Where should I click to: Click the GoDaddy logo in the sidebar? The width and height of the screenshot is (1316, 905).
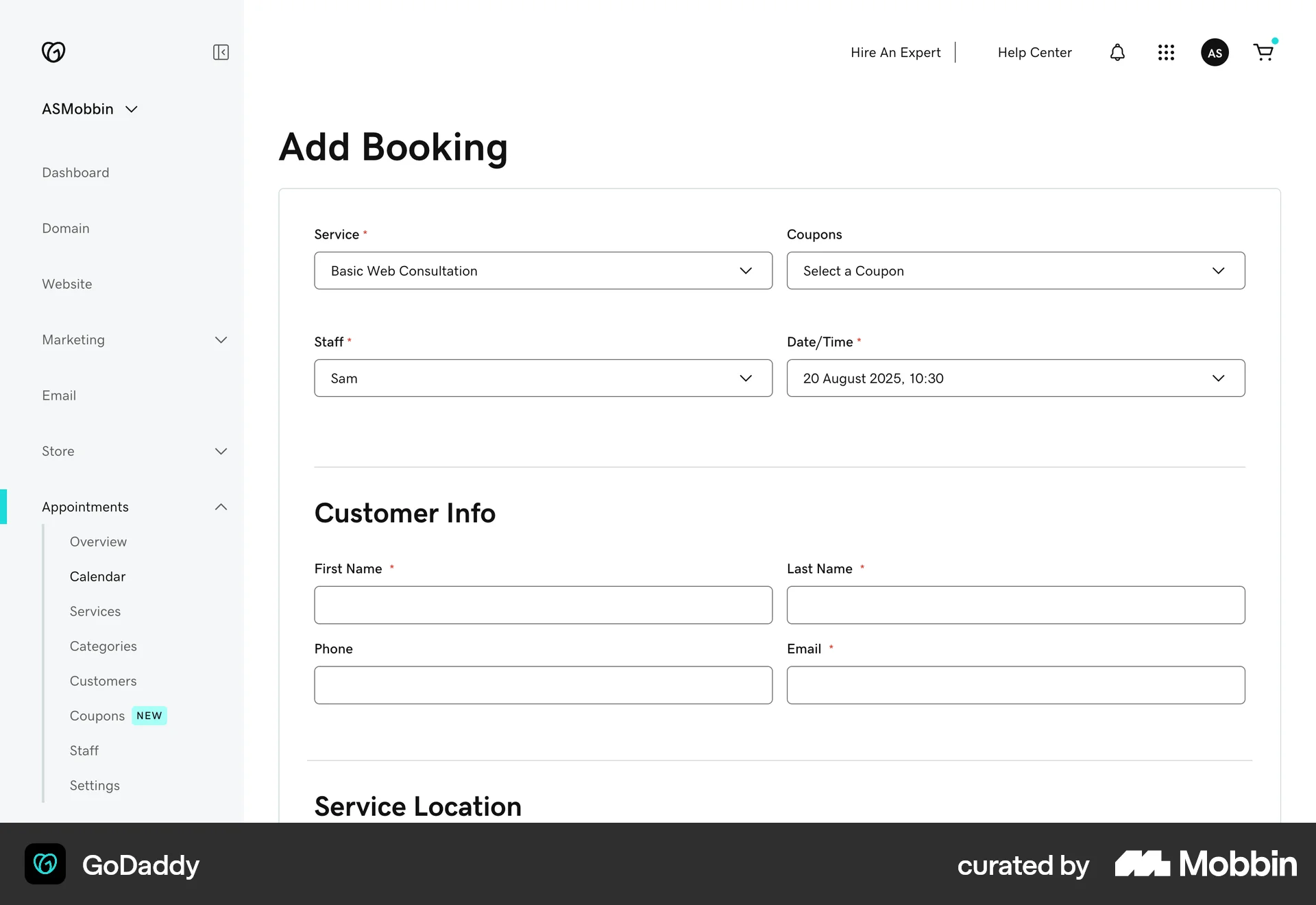54,51
